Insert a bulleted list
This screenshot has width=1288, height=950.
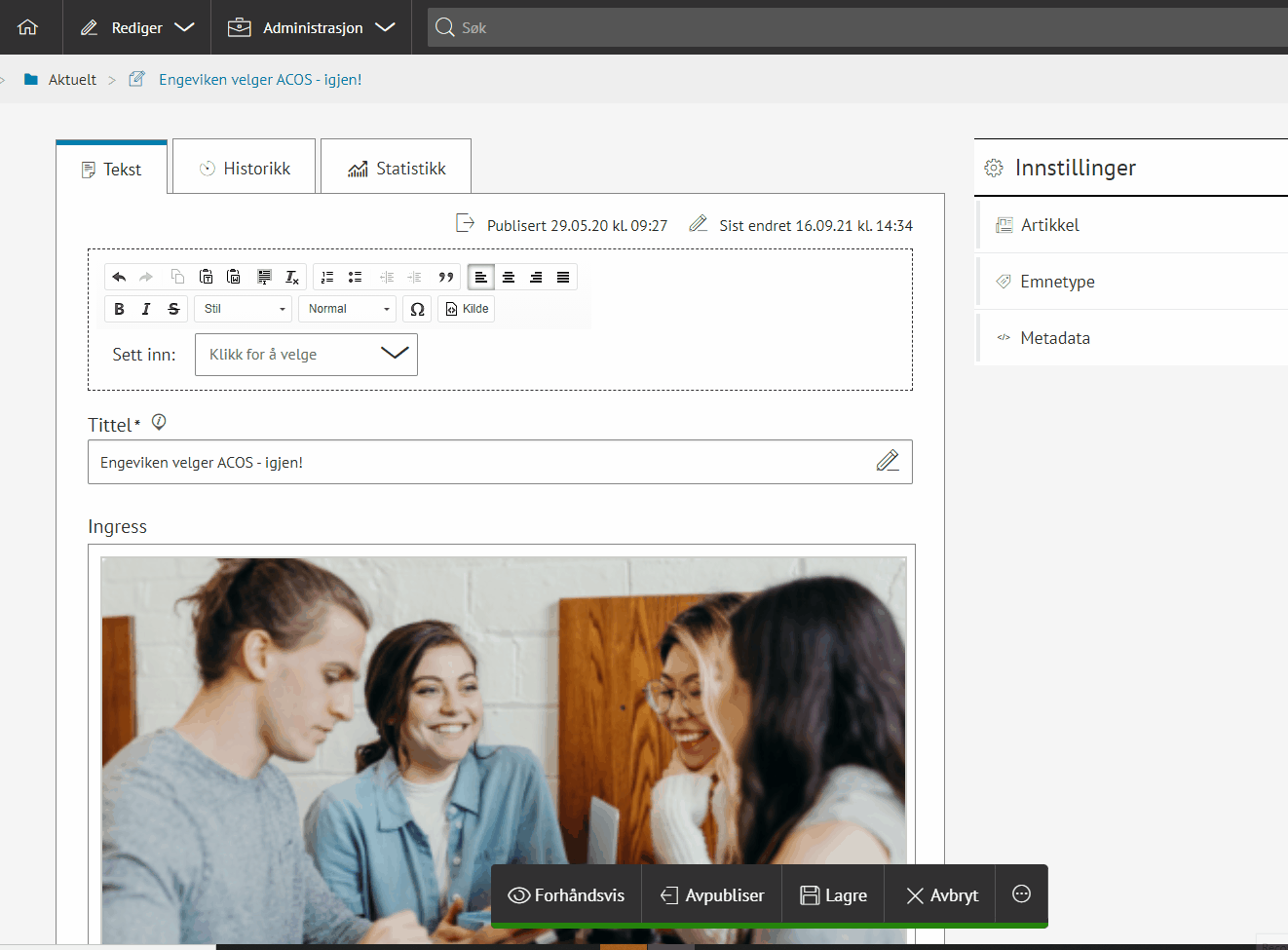click(356, 278)
